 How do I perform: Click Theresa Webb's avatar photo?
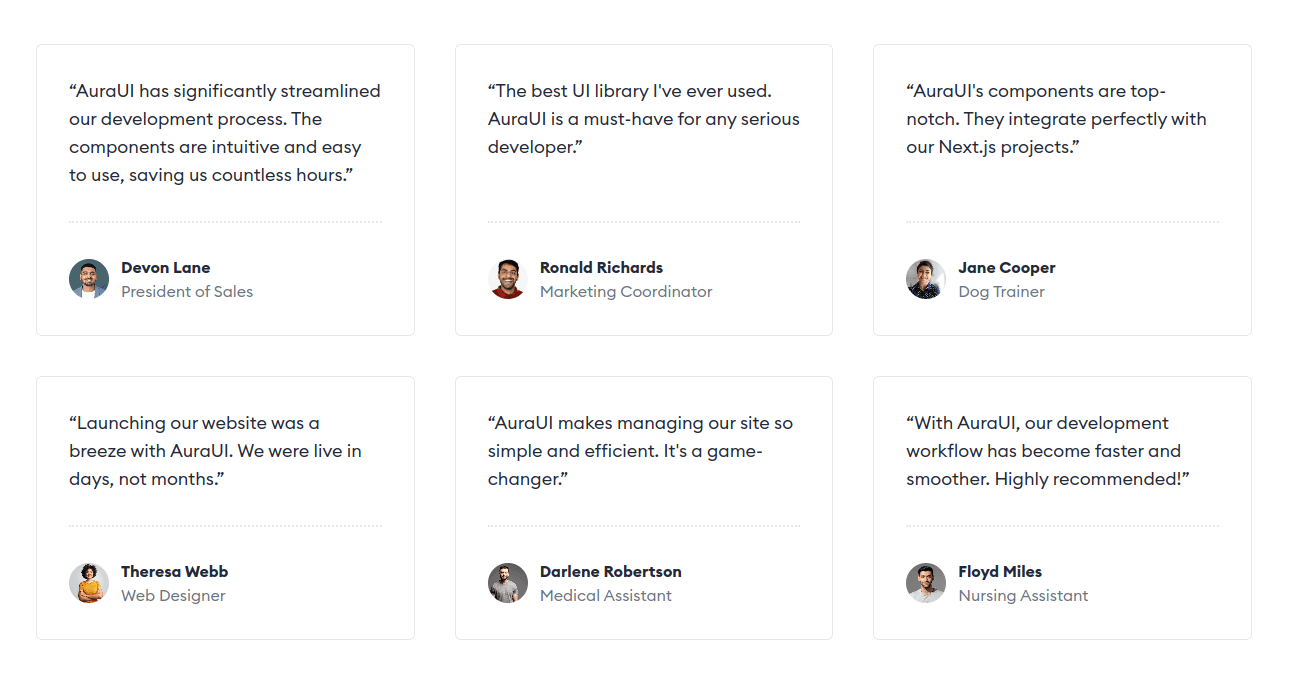(89, 583)
